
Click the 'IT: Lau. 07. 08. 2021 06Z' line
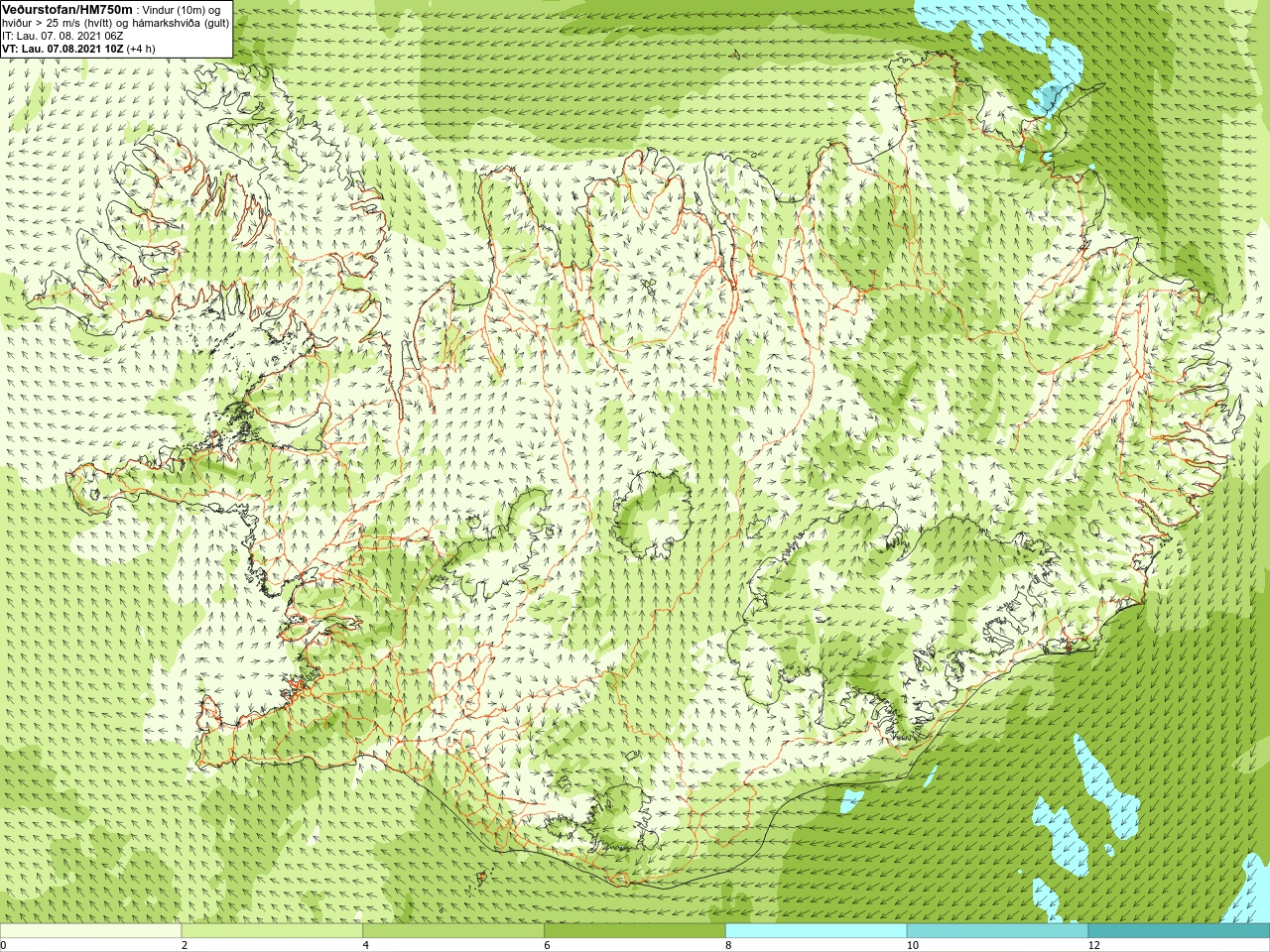[63, 36]
